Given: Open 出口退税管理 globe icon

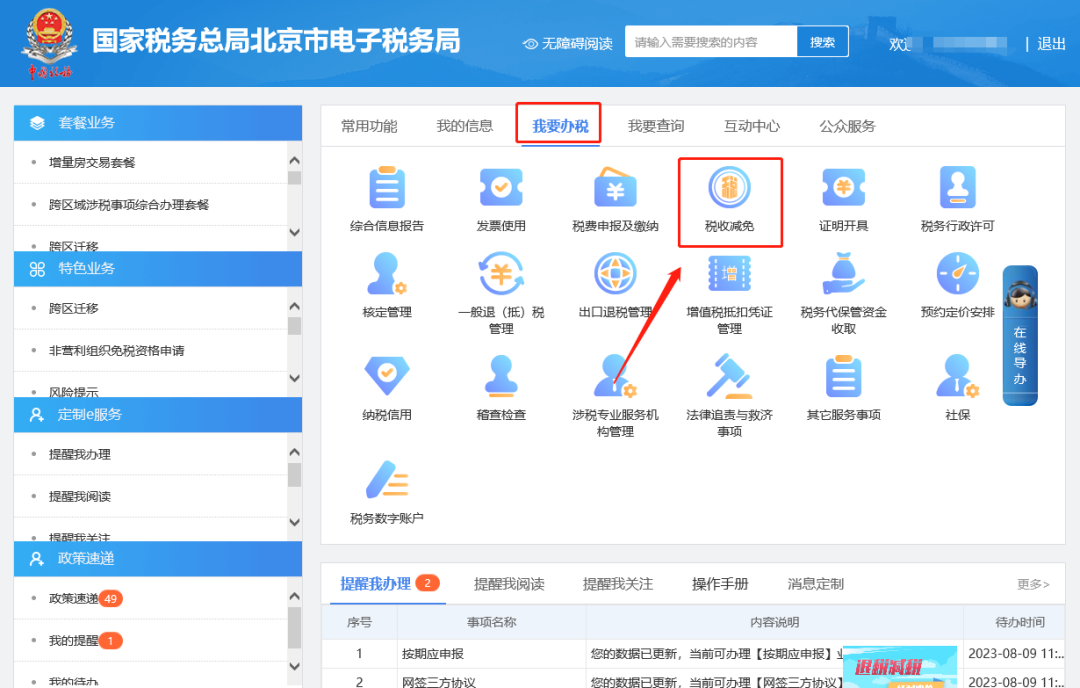Looking at the screenshot, I should 615,274.
